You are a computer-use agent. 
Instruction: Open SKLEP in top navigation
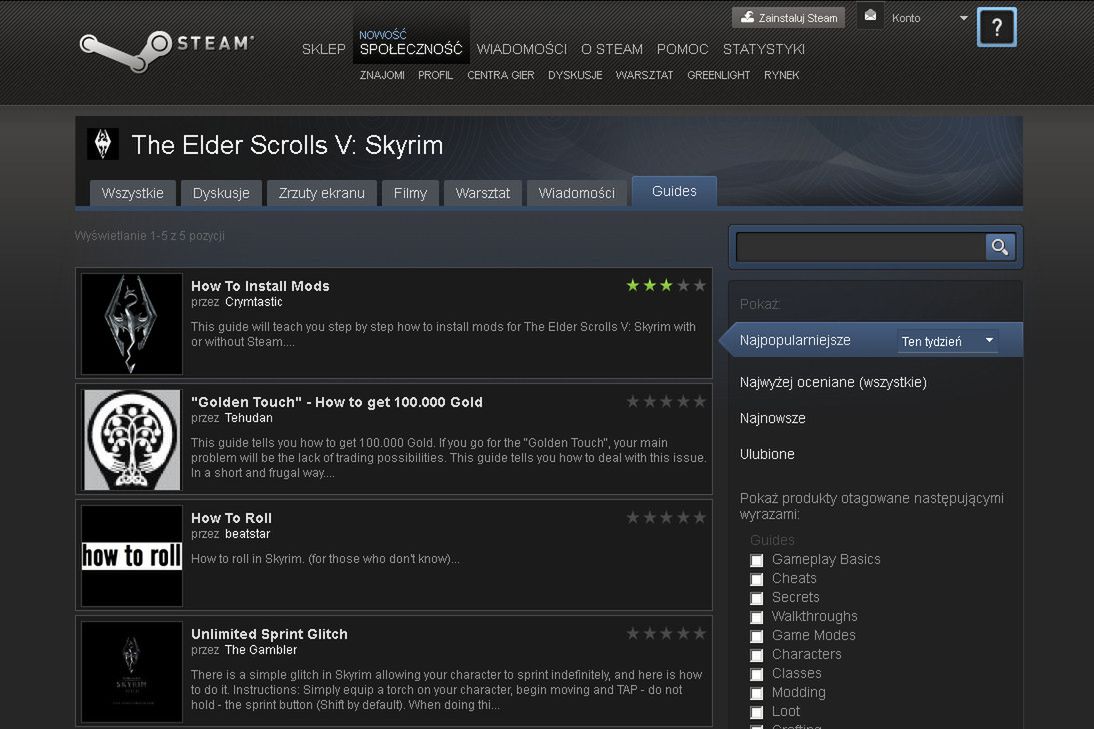pyautogui.click(x=324, y=50)
